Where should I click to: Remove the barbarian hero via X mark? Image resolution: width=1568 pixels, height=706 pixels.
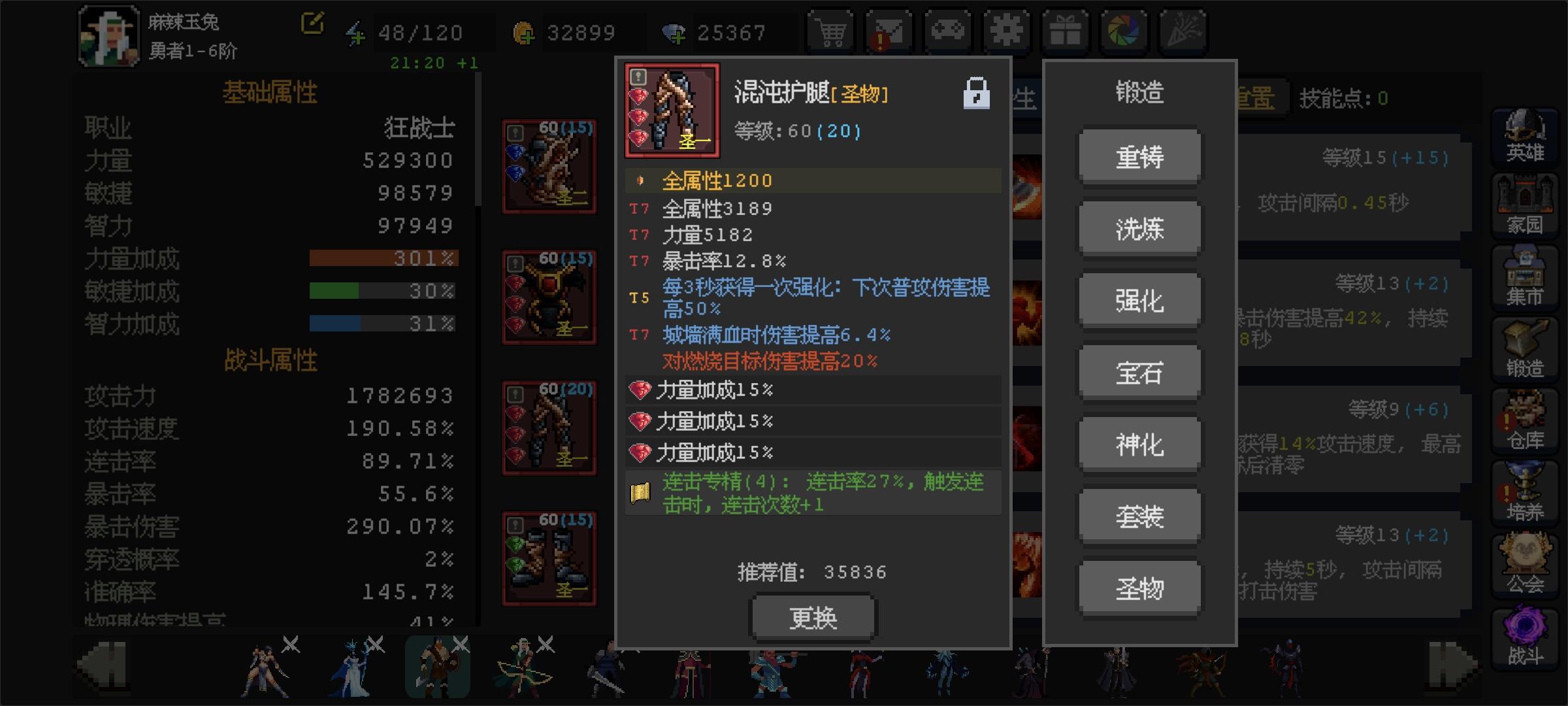pos(461,645)
